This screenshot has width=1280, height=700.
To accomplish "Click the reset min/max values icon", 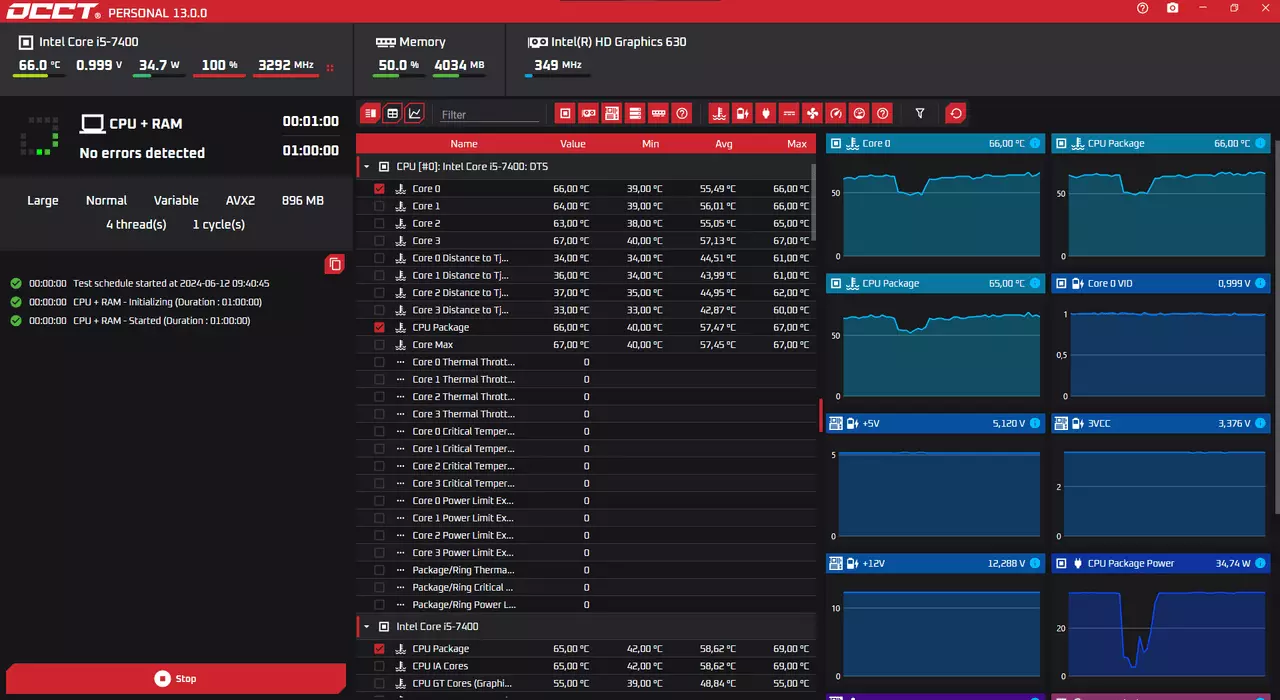I will pyautogui.click(x=956, y=114).
